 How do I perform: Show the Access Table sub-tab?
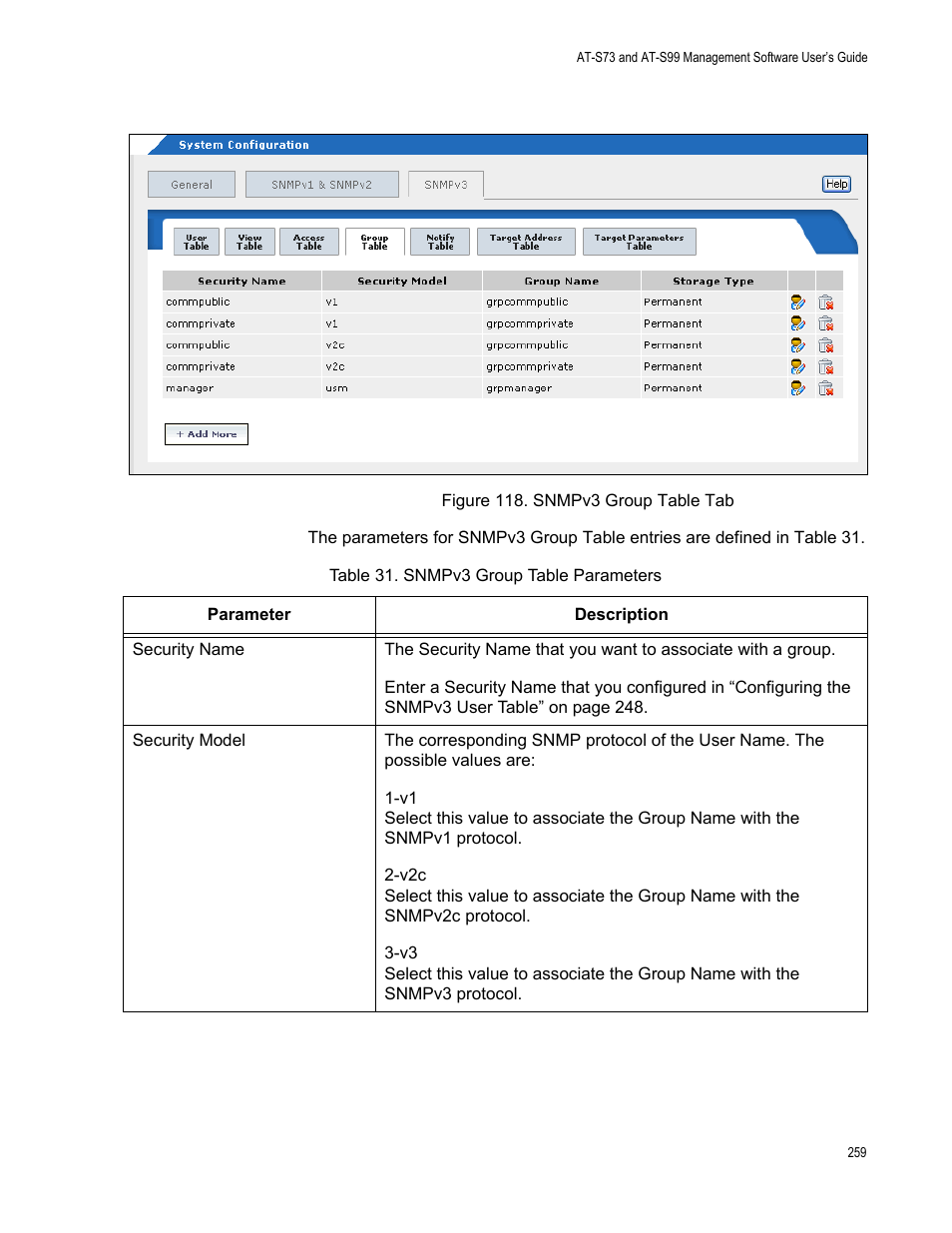309,242
